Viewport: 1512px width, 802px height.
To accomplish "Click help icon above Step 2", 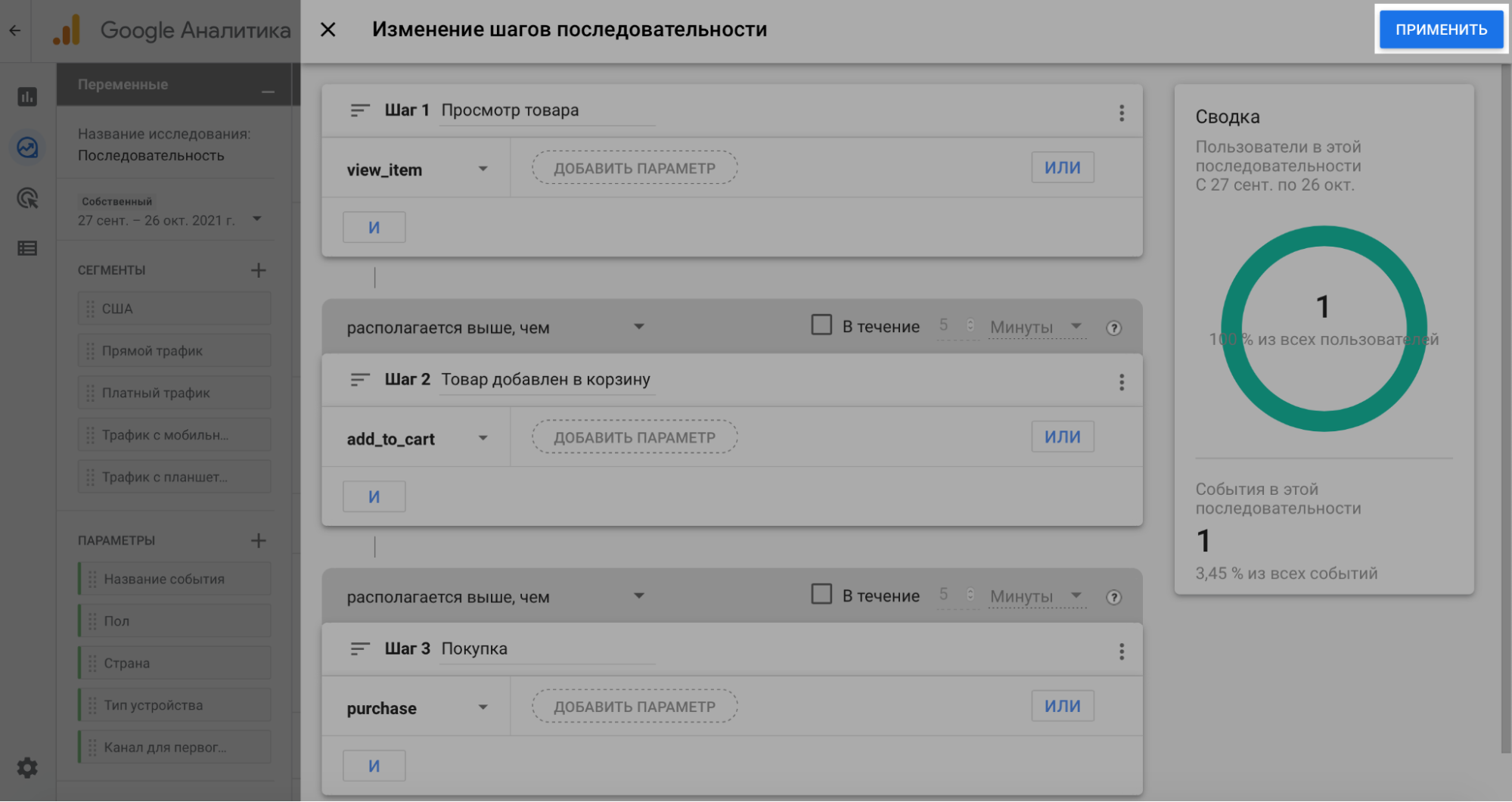I will (1113, 328).
